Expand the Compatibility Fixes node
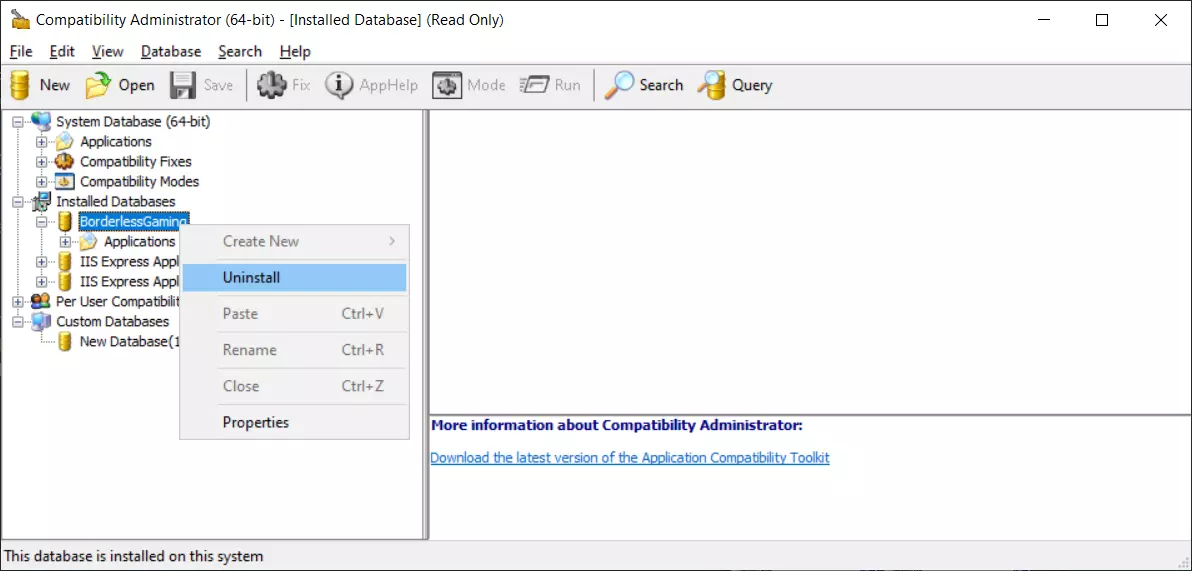Screen dimensions: 1192x571 click(41, 161)
